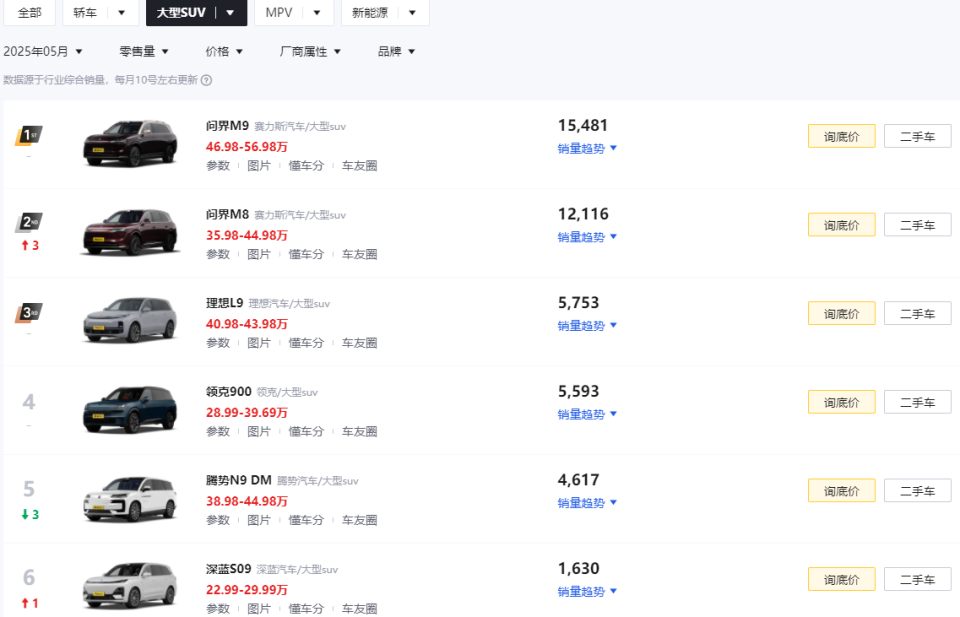
Task: Expand 销量趋势 for 问界M9
Action: [x=587, y=148]
